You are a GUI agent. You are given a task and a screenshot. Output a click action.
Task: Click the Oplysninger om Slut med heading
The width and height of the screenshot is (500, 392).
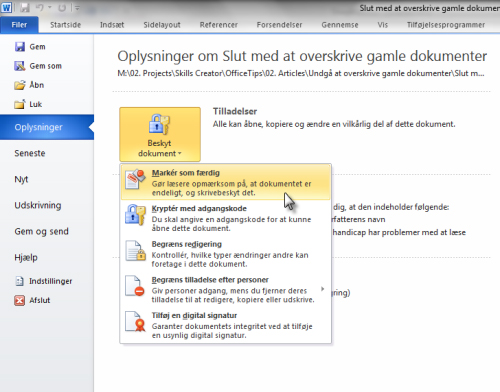302,56
